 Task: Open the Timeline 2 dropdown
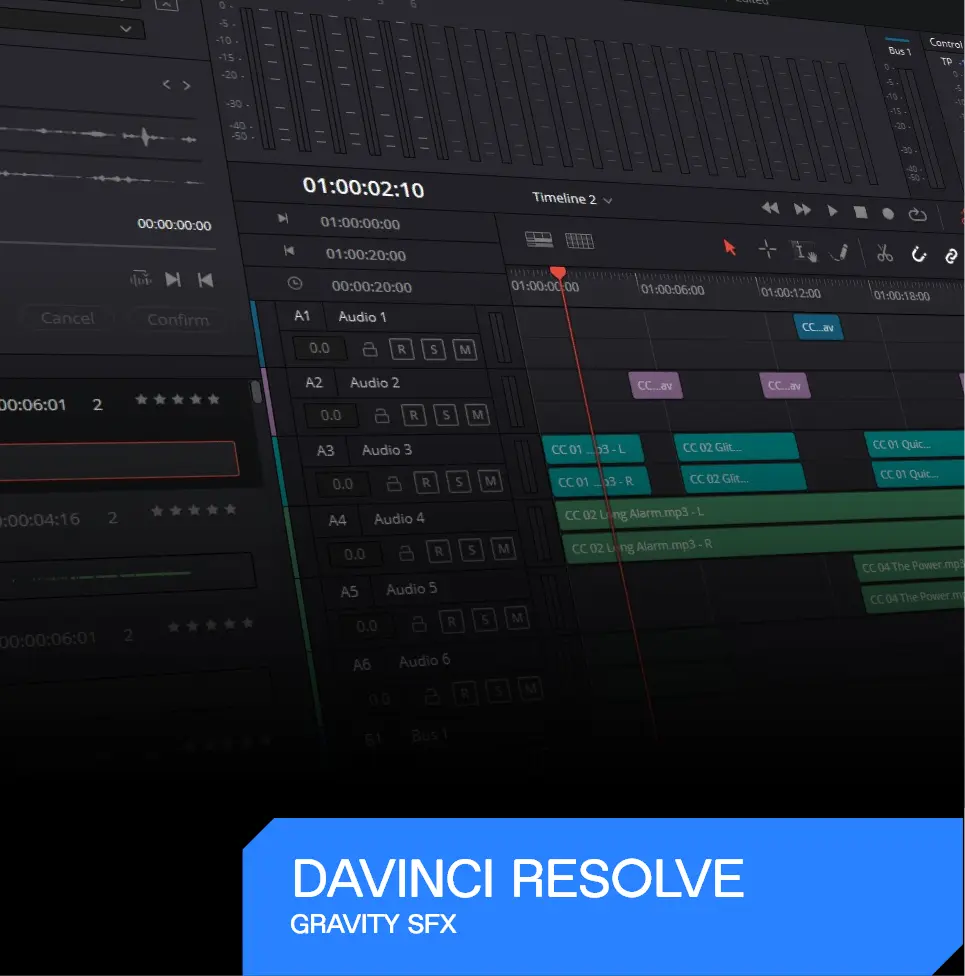572,199
